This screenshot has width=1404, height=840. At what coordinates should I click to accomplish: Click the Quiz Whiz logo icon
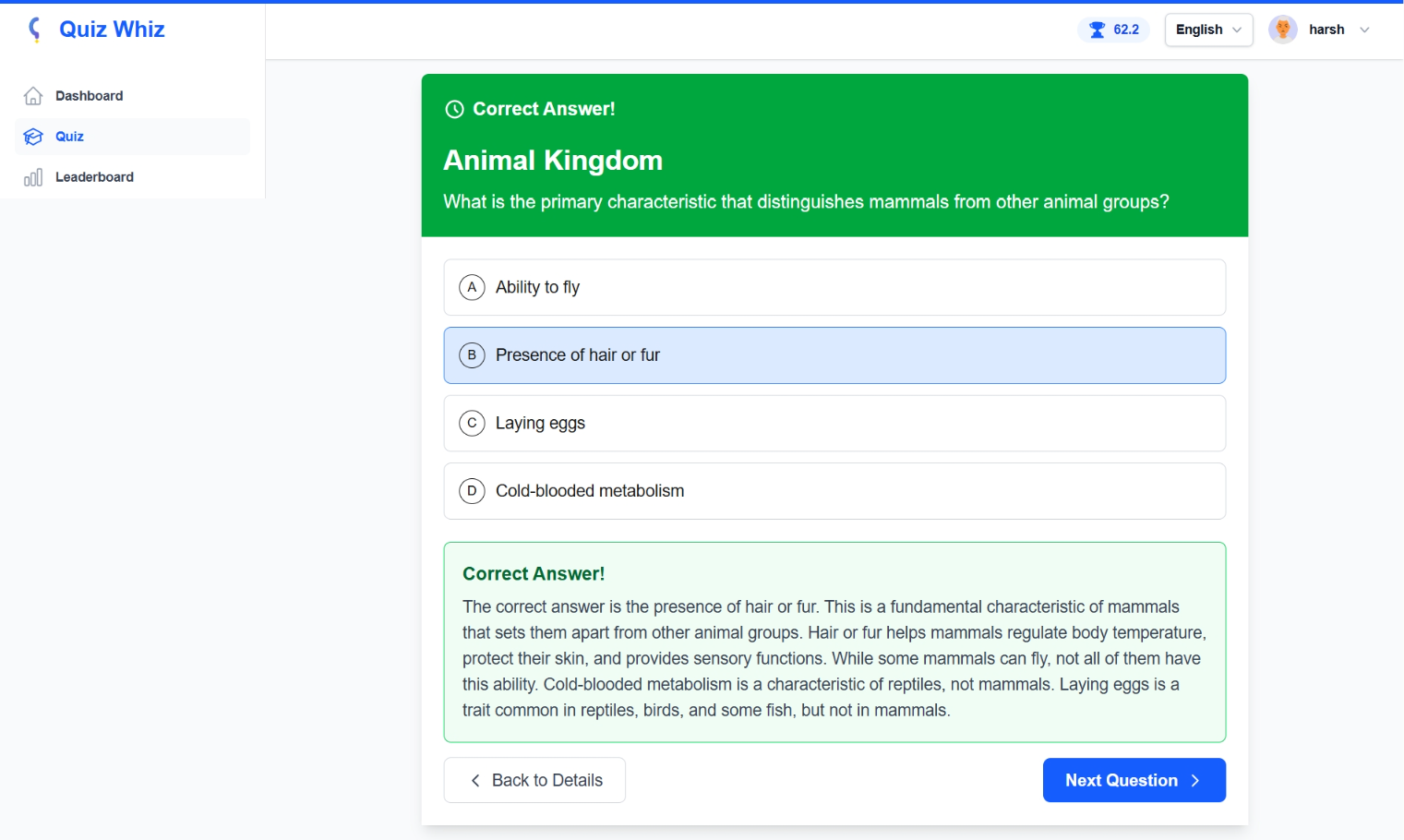coord(35,30)
